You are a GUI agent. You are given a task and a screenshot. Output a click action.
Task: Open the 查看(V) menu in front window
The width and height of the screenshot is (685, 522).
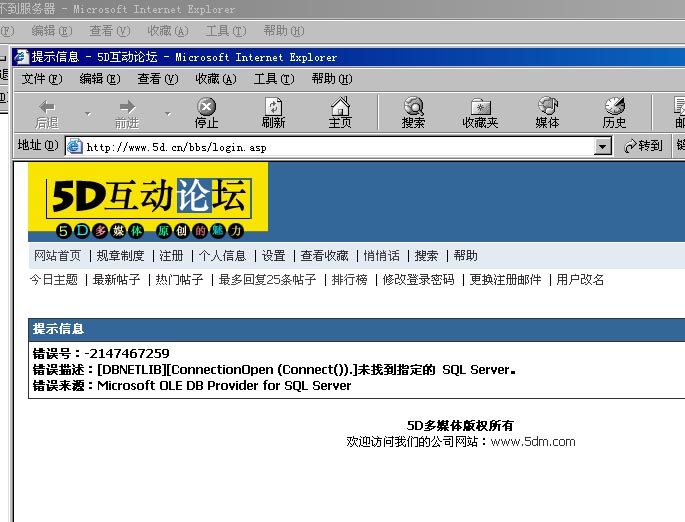158,79
